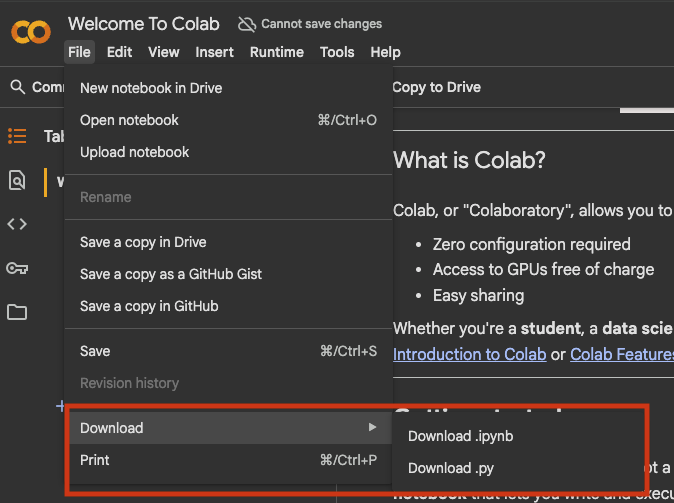
Task: Click the Copy to Drive button
Action: pyautogui.click(x=437, y=87)
